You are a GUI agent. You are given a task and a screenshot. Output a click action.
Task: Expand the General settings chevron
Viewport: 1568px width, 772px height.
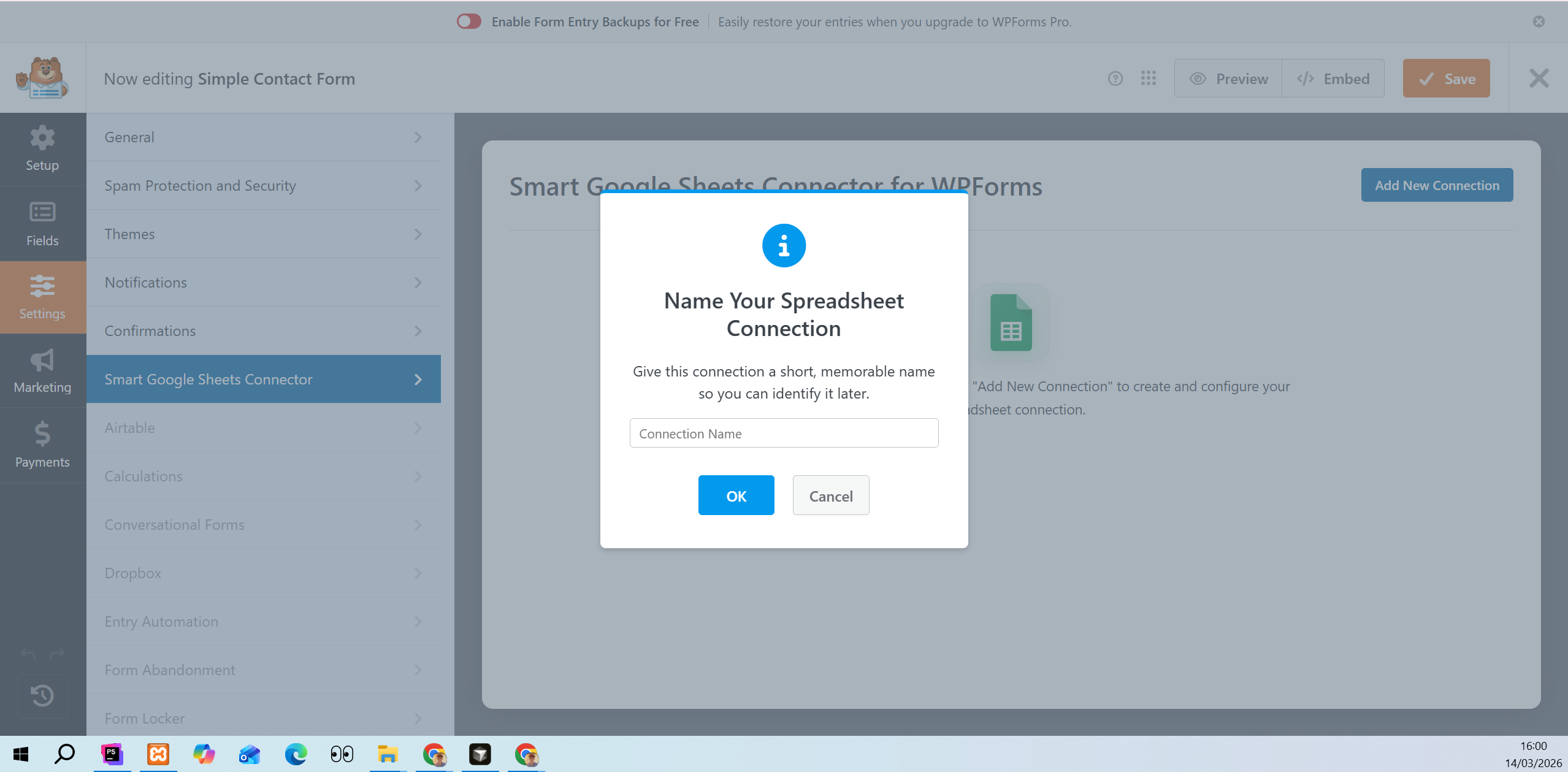coord(418,137)
